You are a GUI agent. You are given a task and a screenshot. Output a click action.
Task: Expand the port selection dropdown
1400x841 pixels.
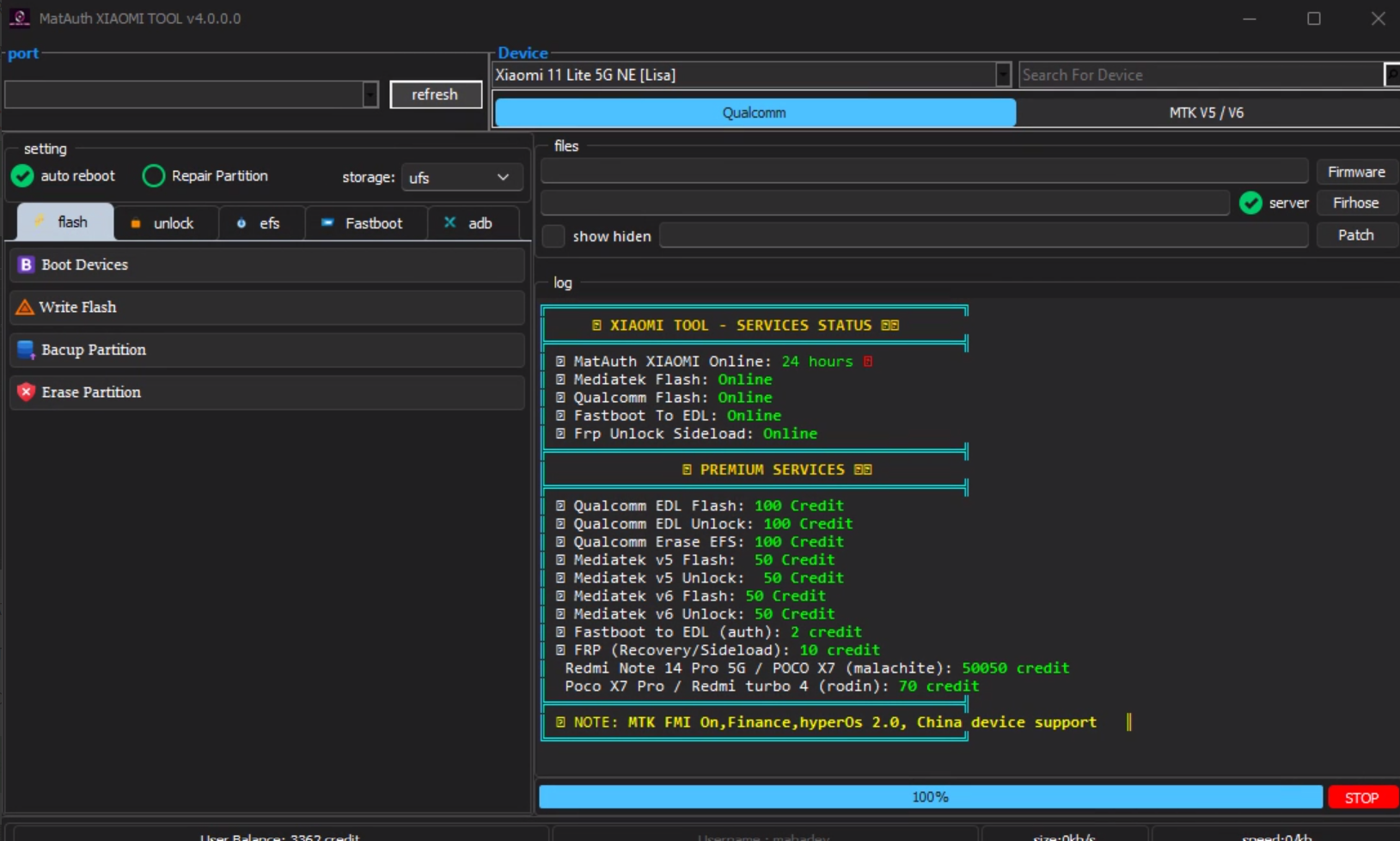click(370, 94)
